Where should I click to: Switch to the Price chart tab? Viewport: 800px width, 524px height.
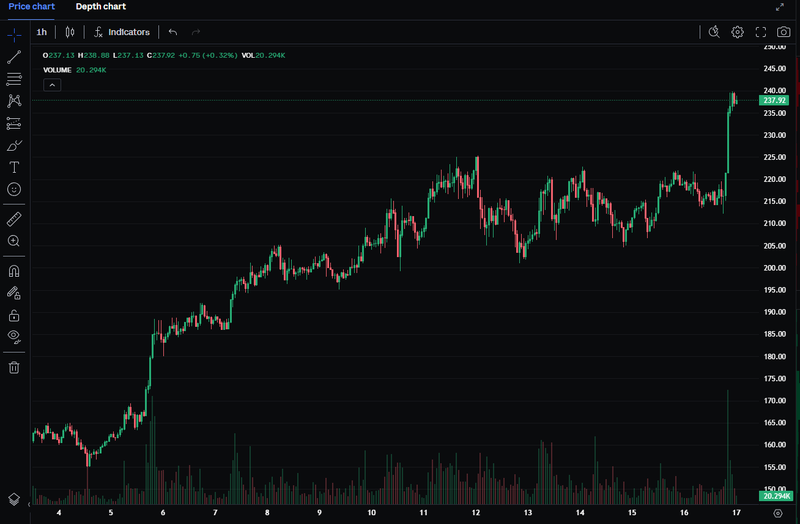point(32,6)
